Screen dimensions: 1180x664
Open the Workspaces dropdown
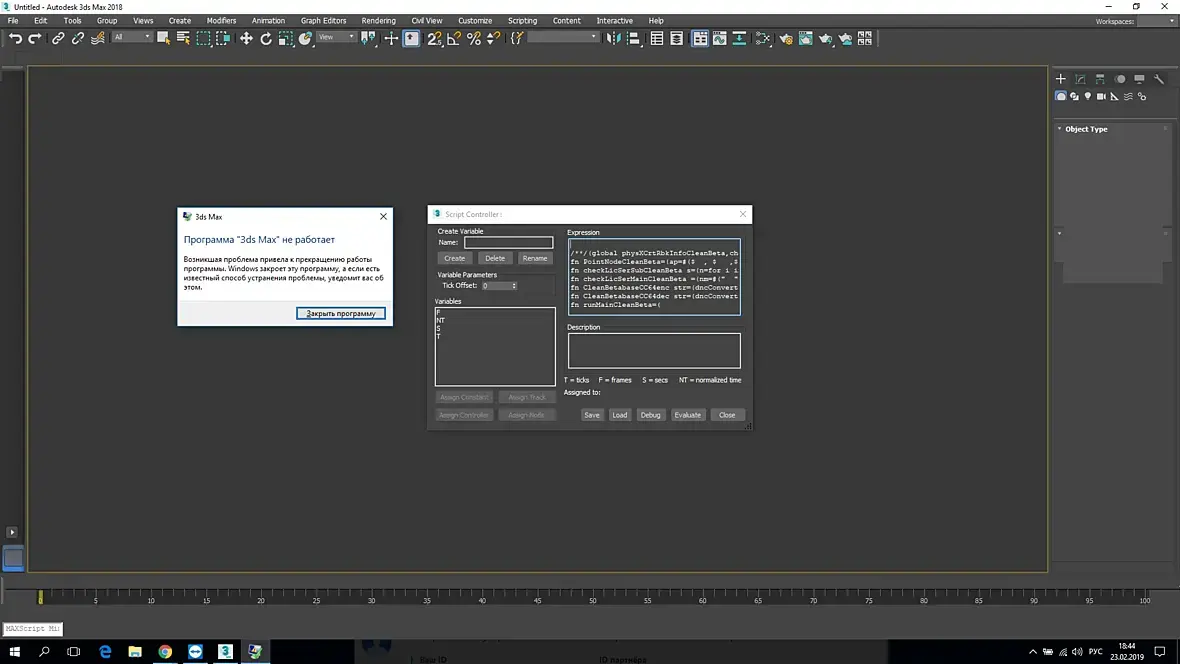point(1156,21)
